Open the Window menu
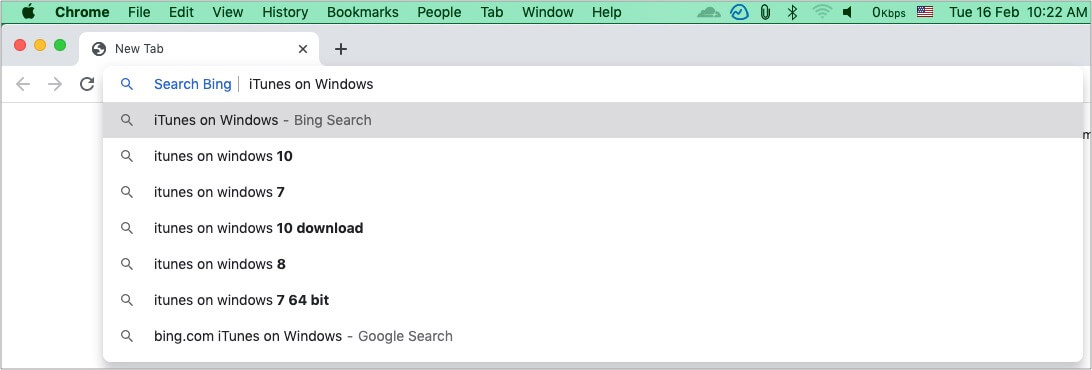 547,12
